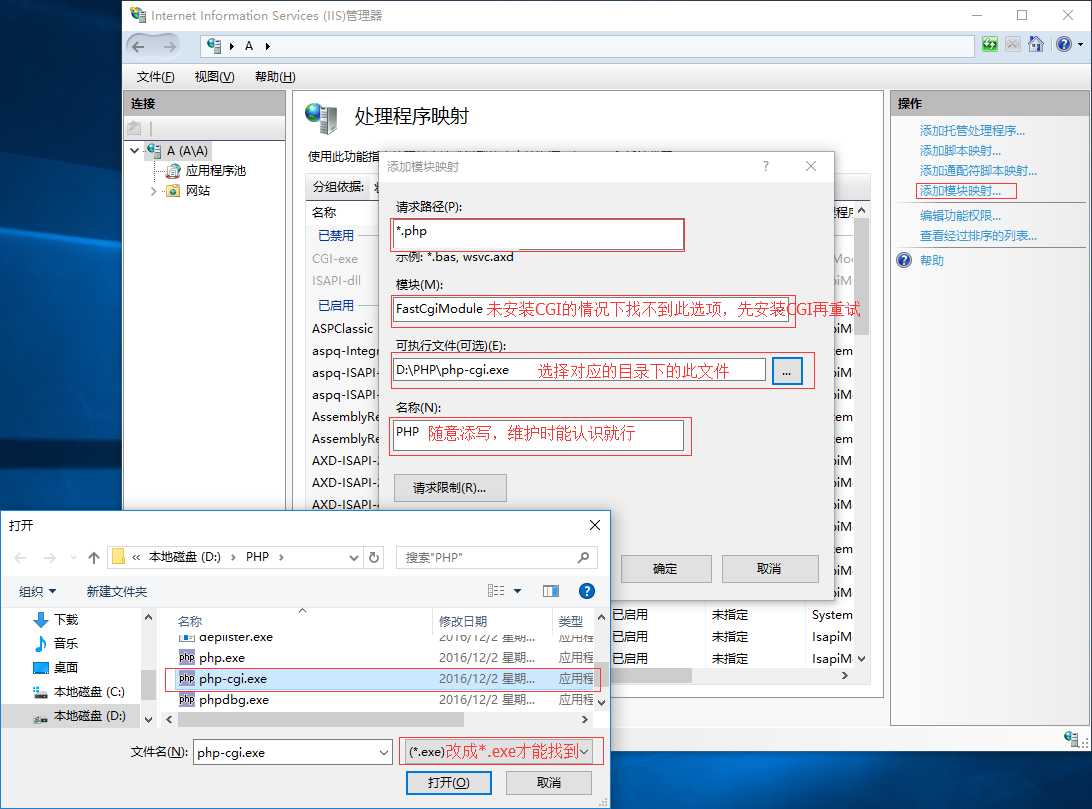Click the IIS forward navigation arrow
Image resolution: width=1092 pixels, height=809 pixels.
(169, 47)
